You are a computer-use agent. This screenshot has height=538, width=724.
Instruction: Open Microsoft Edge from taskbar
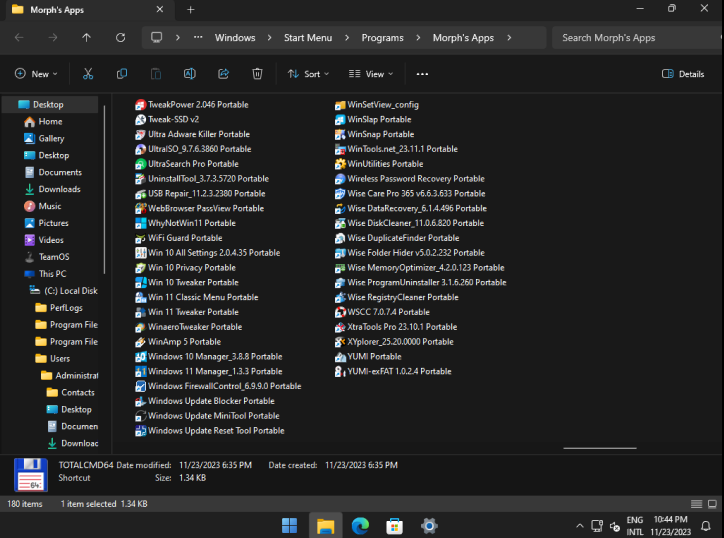tap(360, 526)
